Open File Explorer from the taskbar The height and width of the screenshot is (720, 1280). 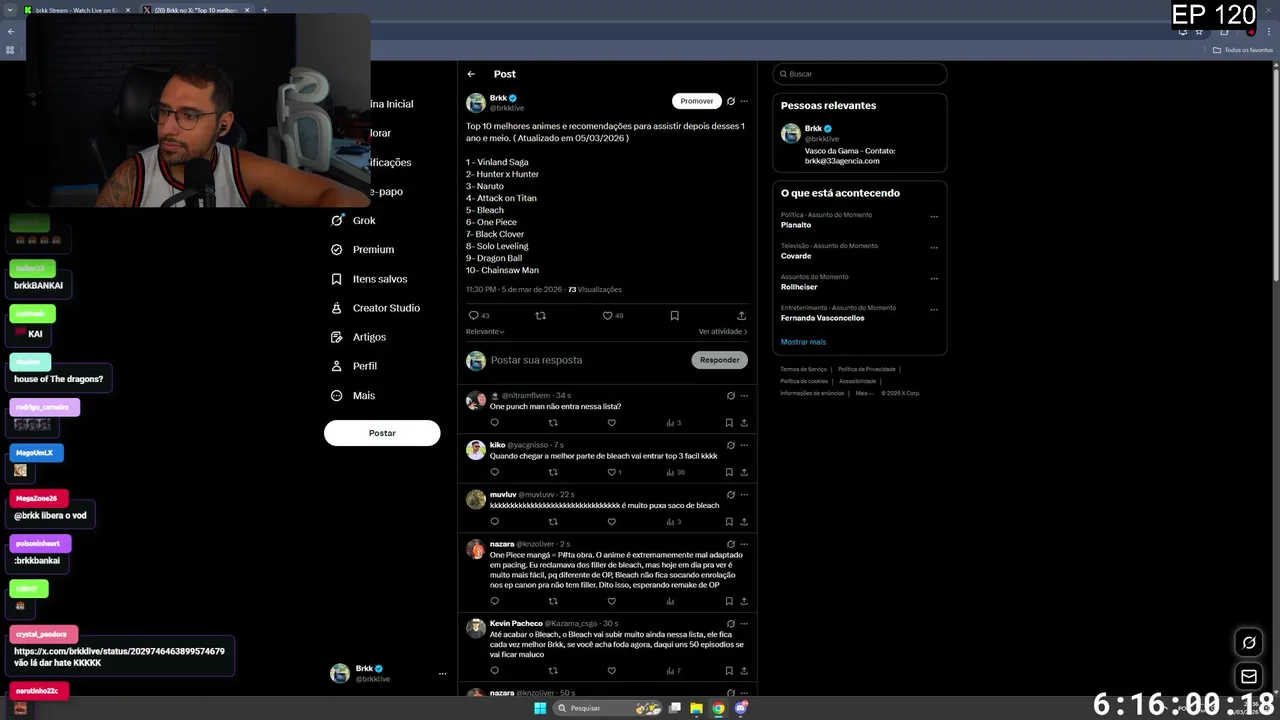pyautogui.click(x=696, y=708)
